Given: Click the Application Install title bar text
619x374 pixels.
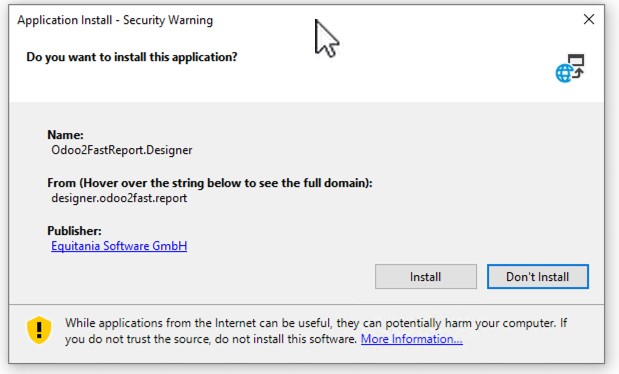Looking at the screenshot, I should [115, 20].
